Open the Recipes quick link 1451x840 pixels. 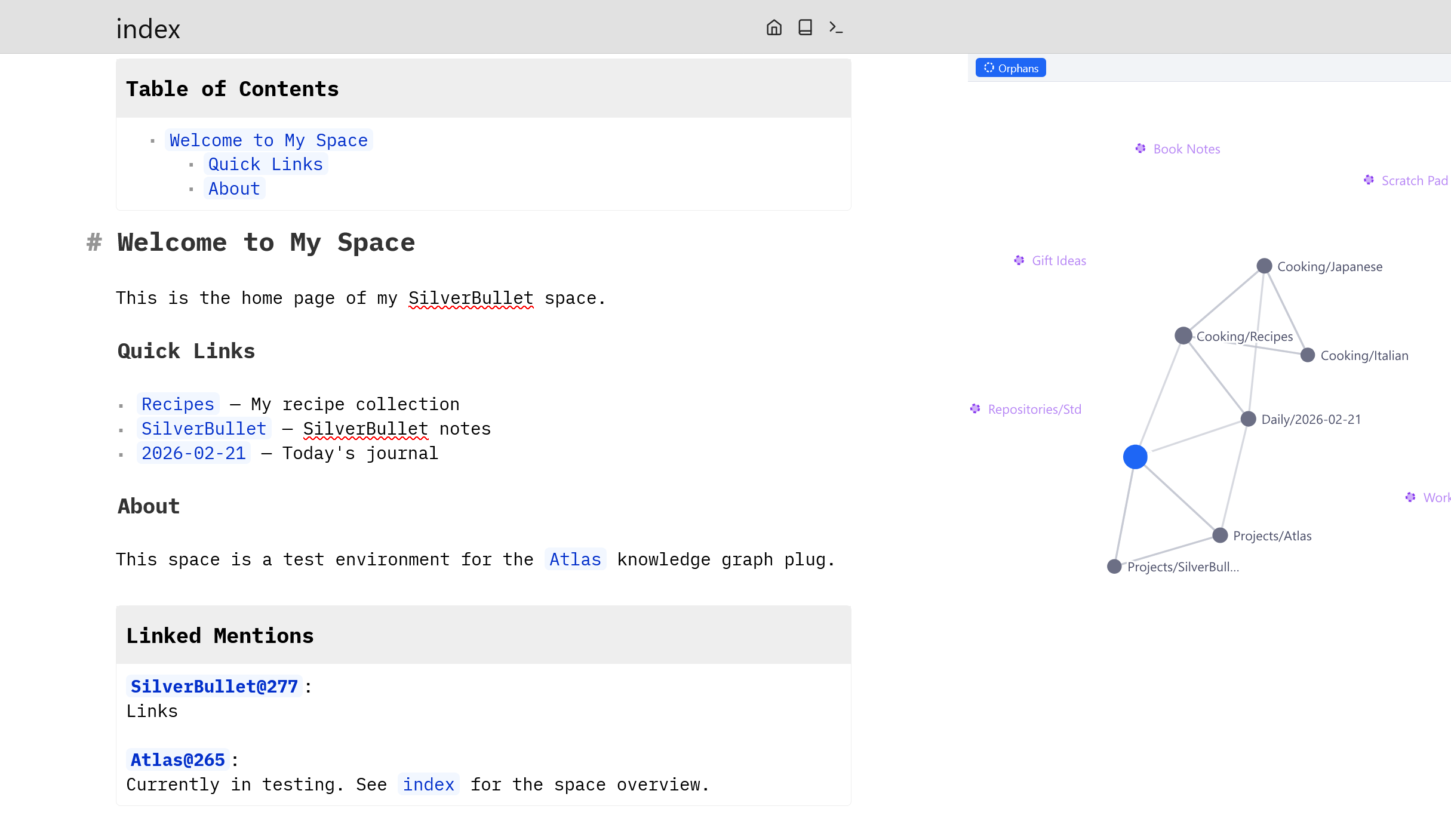coord(177,404)
